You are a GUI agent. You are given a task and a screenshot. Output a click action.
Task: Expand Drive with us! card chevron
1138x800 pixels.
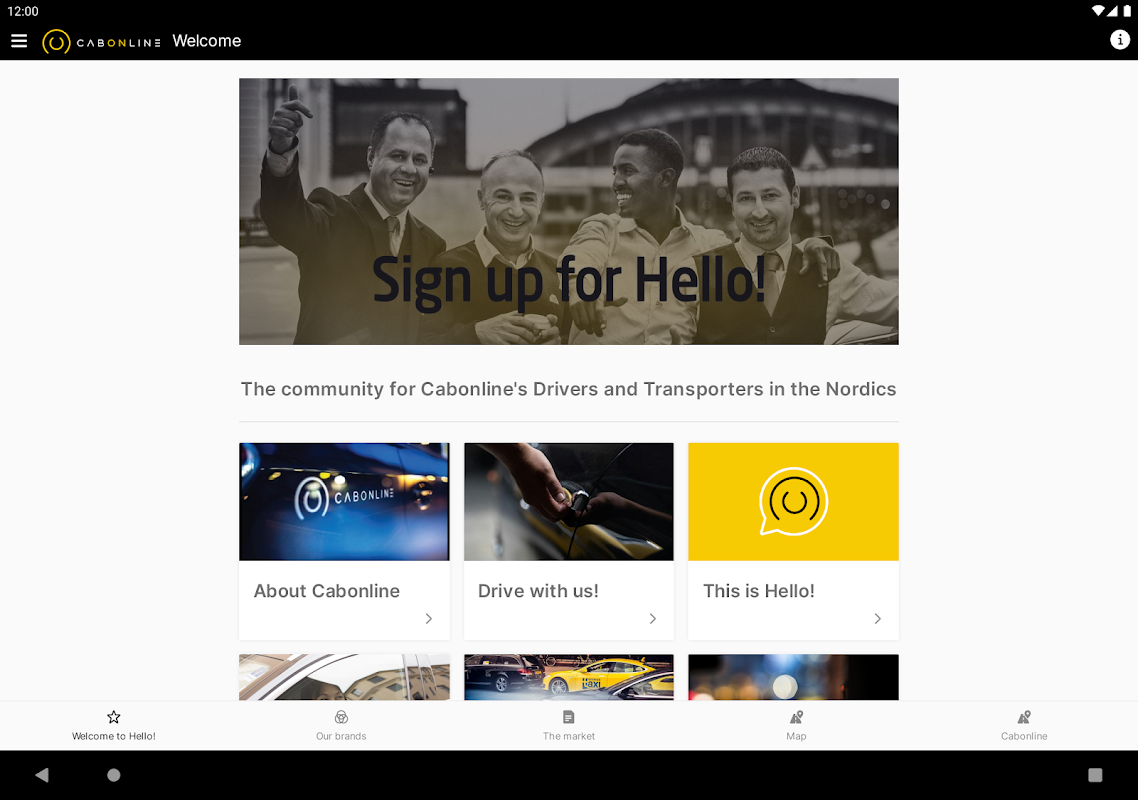coord(652,619)
